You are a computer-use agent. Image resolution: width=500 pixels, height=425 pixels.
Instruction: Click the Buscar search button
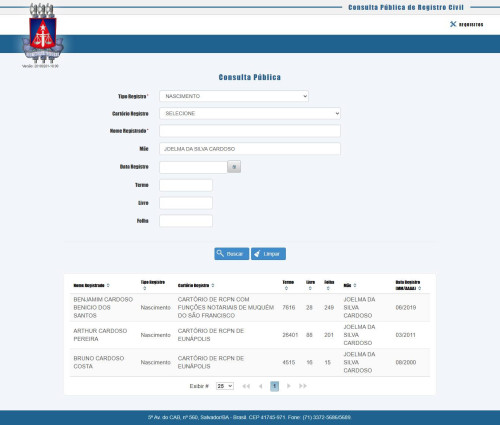pyautogui.click(x=231, y=254)
